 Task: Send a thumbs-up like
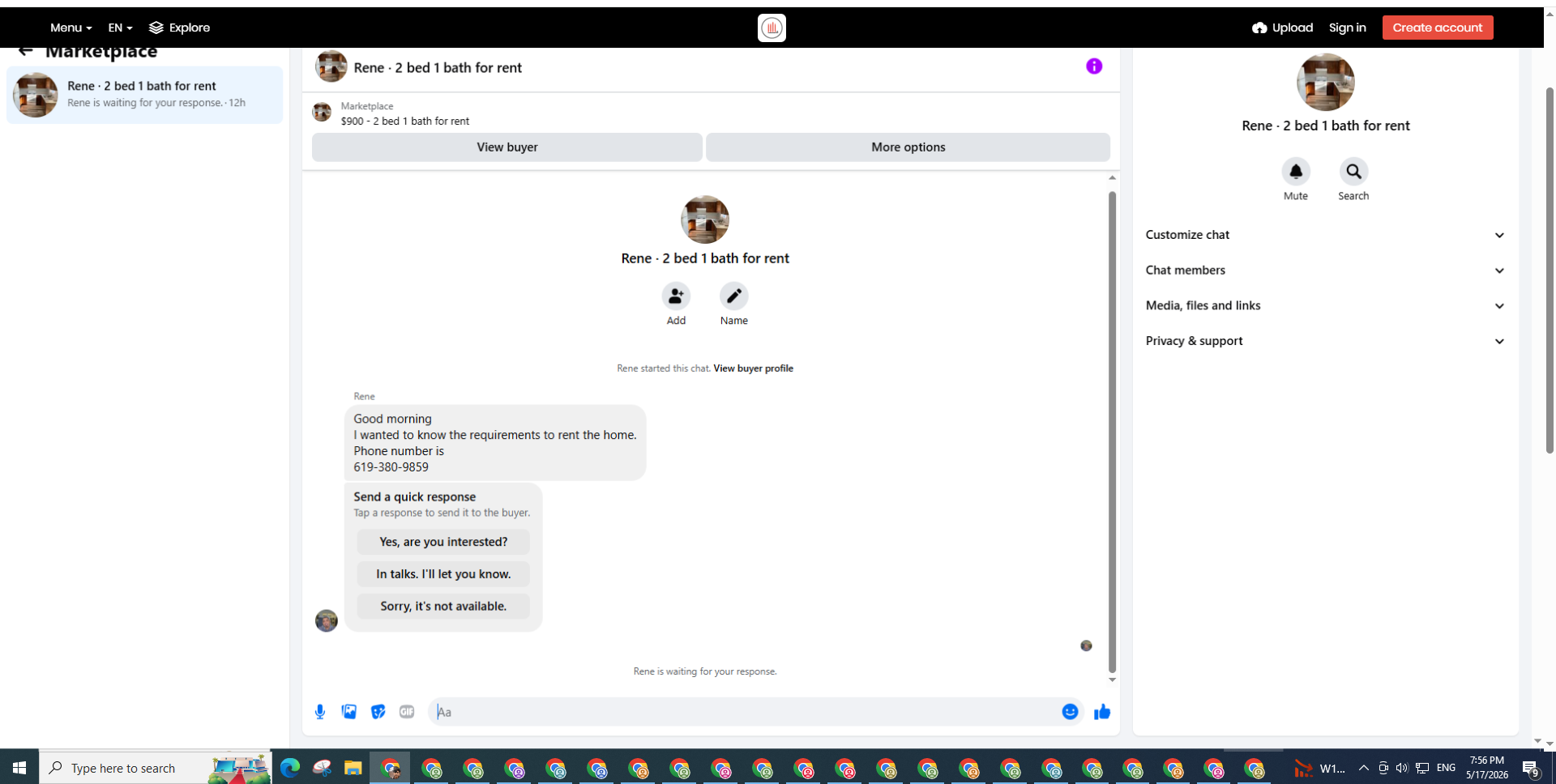1102,712
